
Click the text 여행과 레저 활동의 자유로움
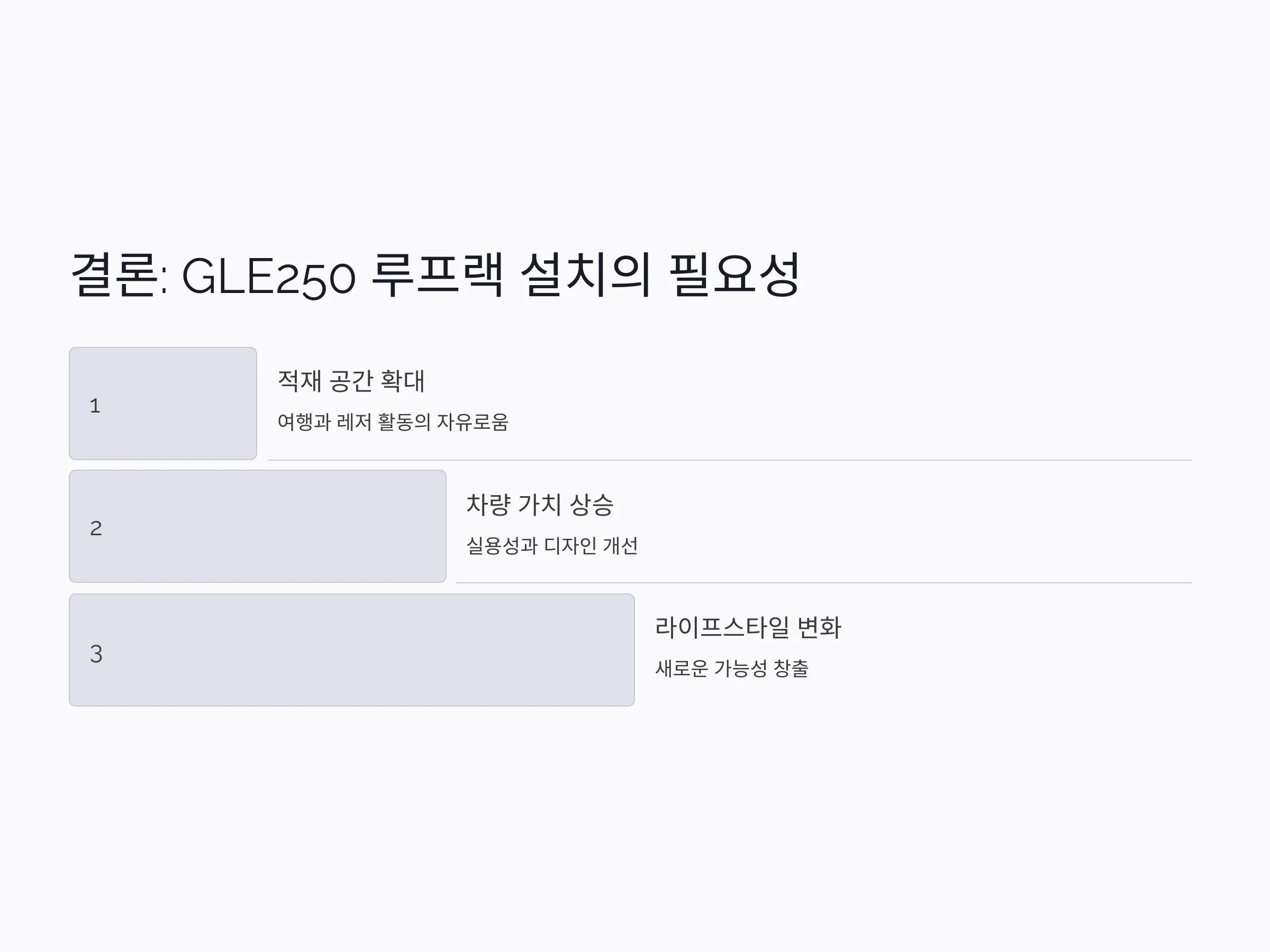click(393, 422)
